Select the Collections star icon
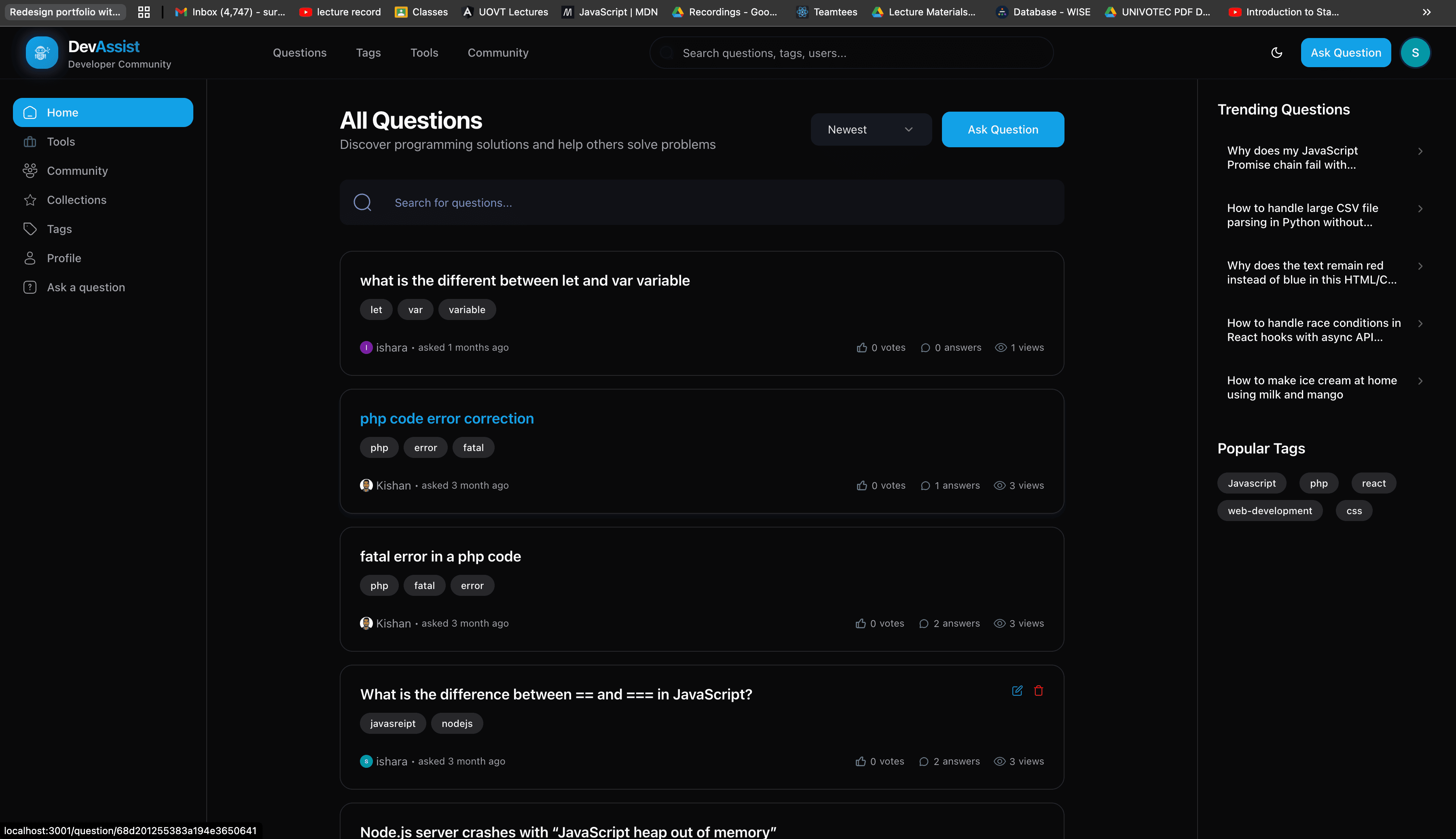 pos(30,199)
